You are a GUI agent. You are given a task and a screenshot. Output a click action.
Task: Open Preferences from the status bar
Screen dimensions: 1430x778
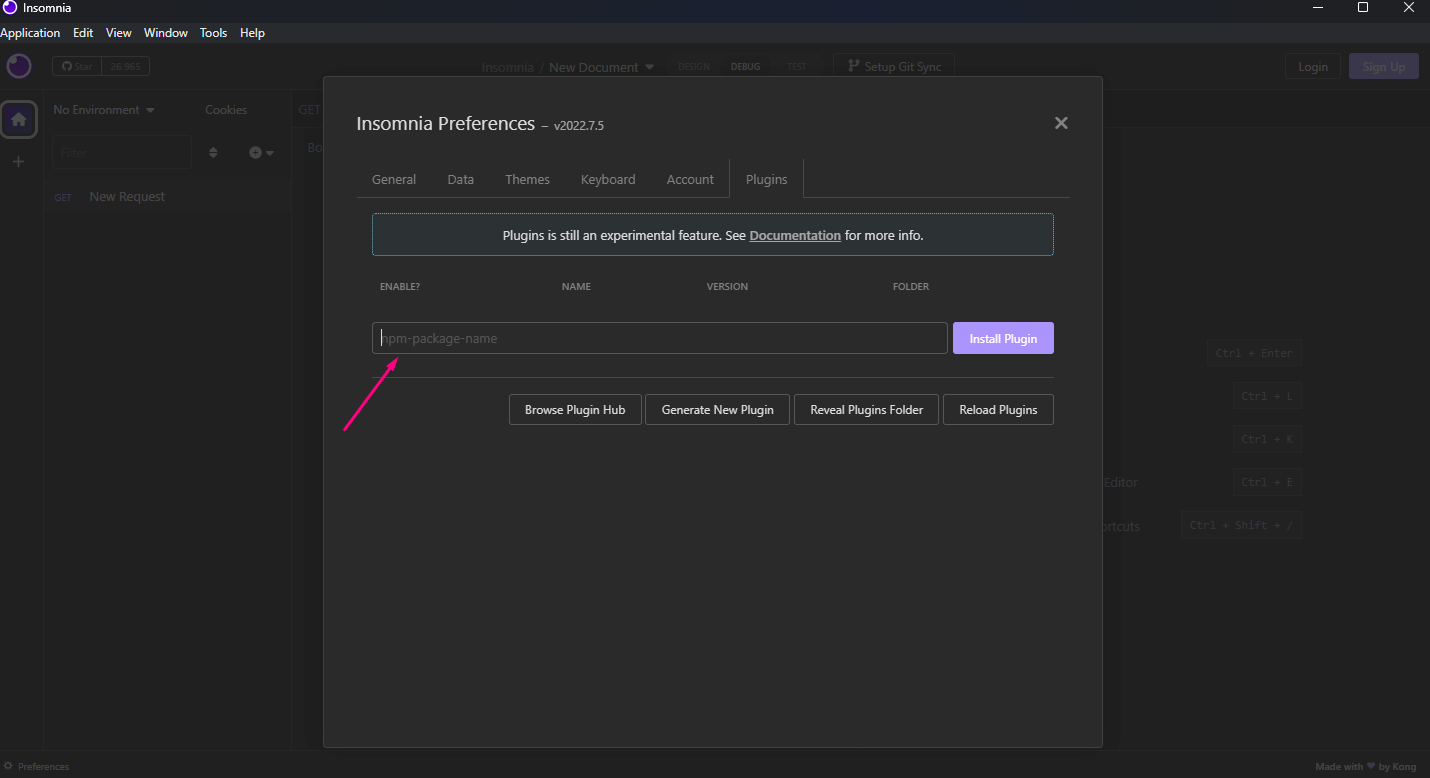[x=37, y=767]
